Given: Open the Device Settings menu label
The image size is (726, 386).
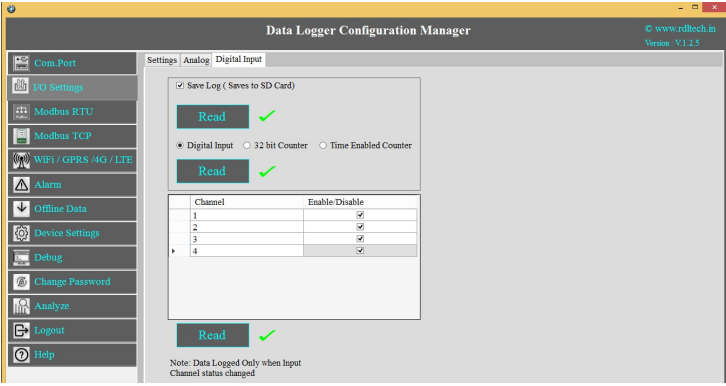Looking at the screenshot, I should [x=67, y=233].
